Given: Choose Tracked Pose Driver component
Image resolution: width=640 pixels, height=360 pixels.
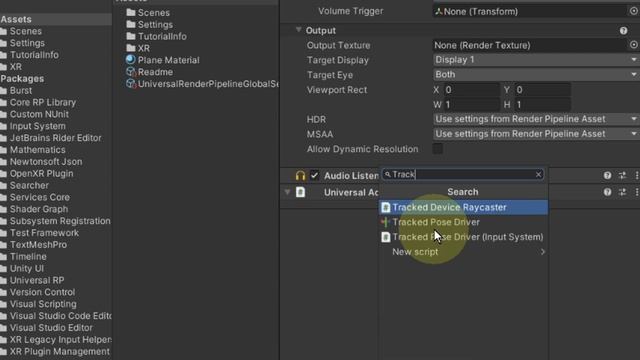Looking at the screenshot, I should (x=464, y=222).
